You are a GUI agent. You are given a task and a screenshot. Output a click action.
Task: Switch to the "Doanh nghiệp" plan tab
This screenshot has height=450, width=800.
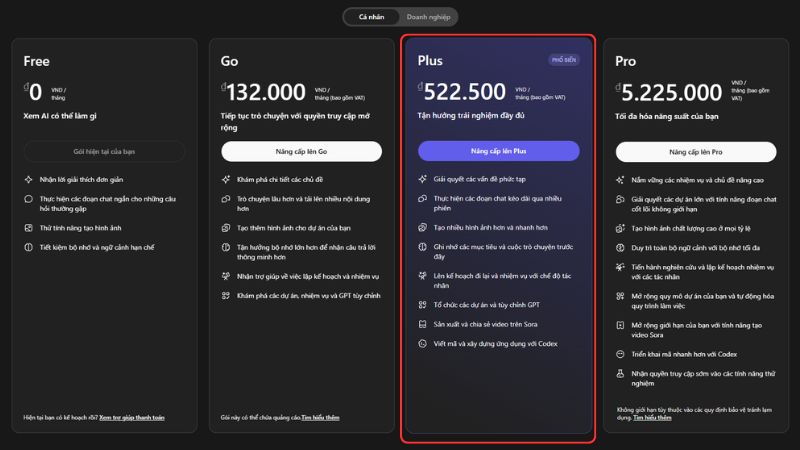point(428,17)
